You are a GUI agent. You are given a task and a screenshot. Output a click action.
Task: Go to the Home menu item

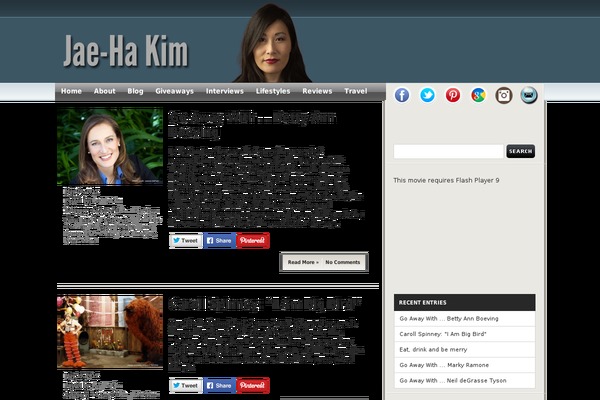point(71,91)
